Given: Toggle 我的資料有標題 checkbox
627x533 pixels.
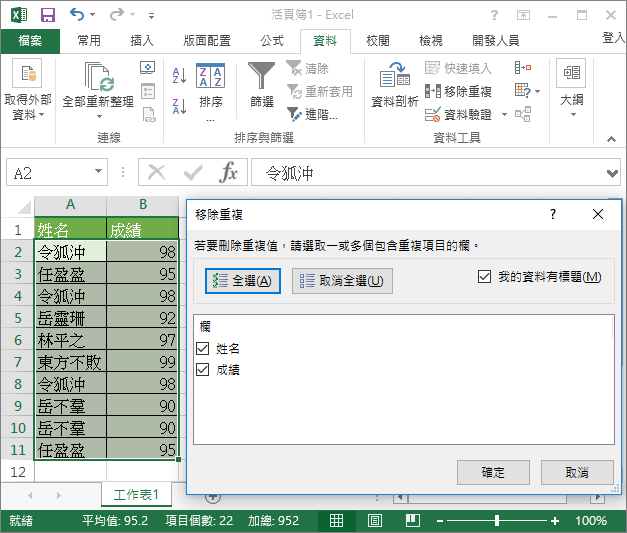Looking at the screenshot, I should coord(484,277).
